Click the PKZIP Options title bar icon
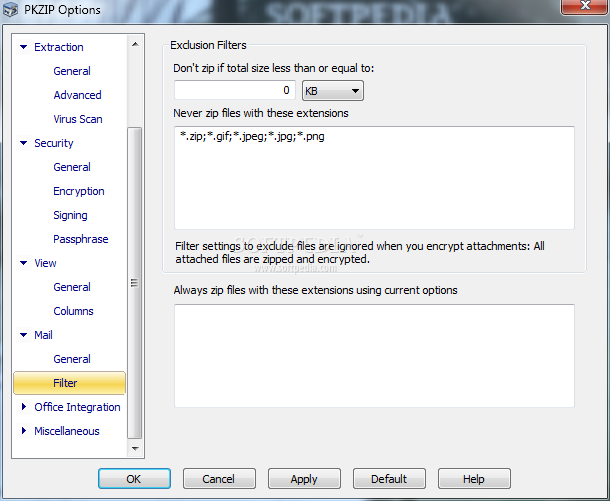 [x=11, y=9]
